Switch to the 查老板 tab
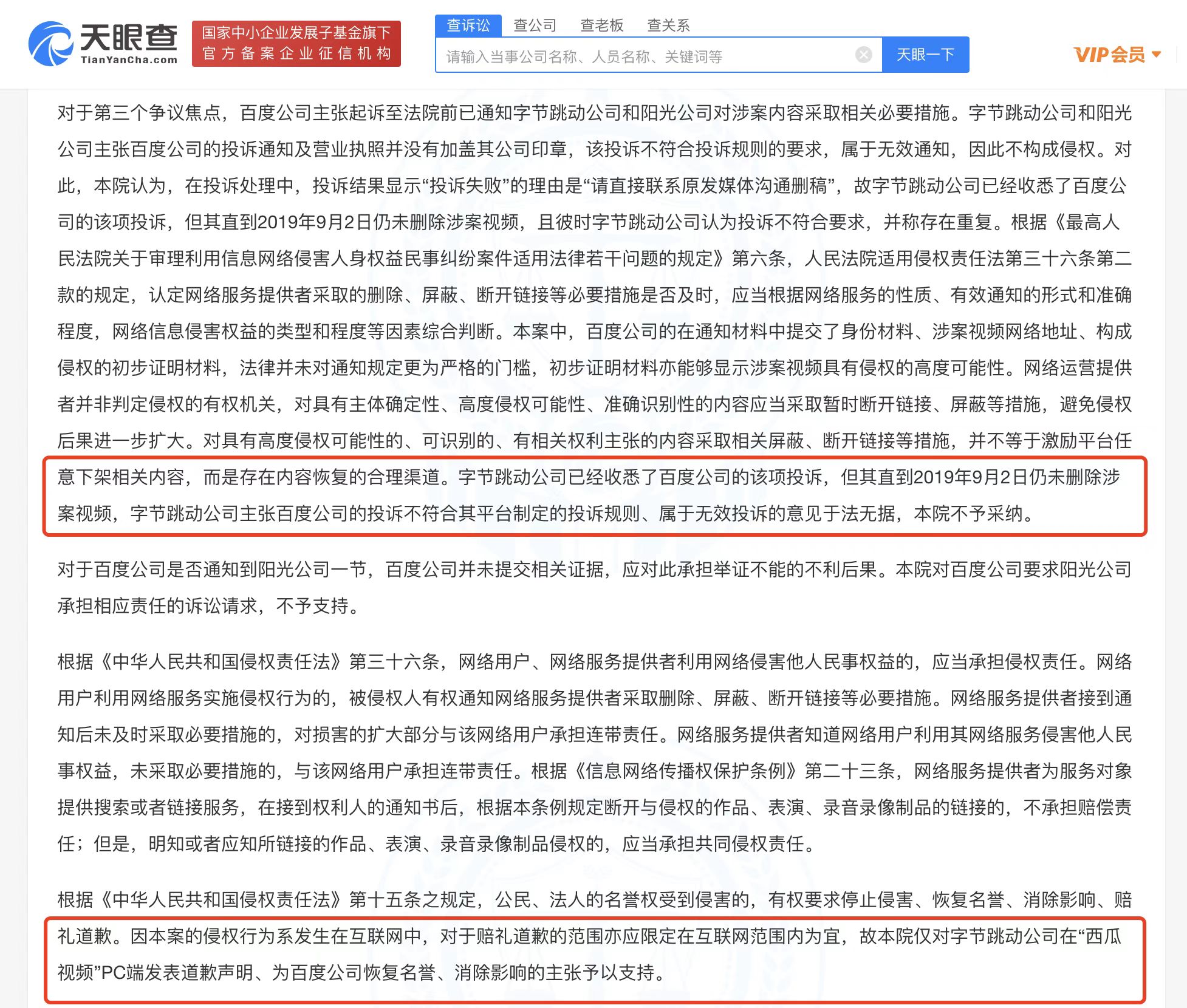This screenshot has width=1187, height=1008. pos(602,26)
